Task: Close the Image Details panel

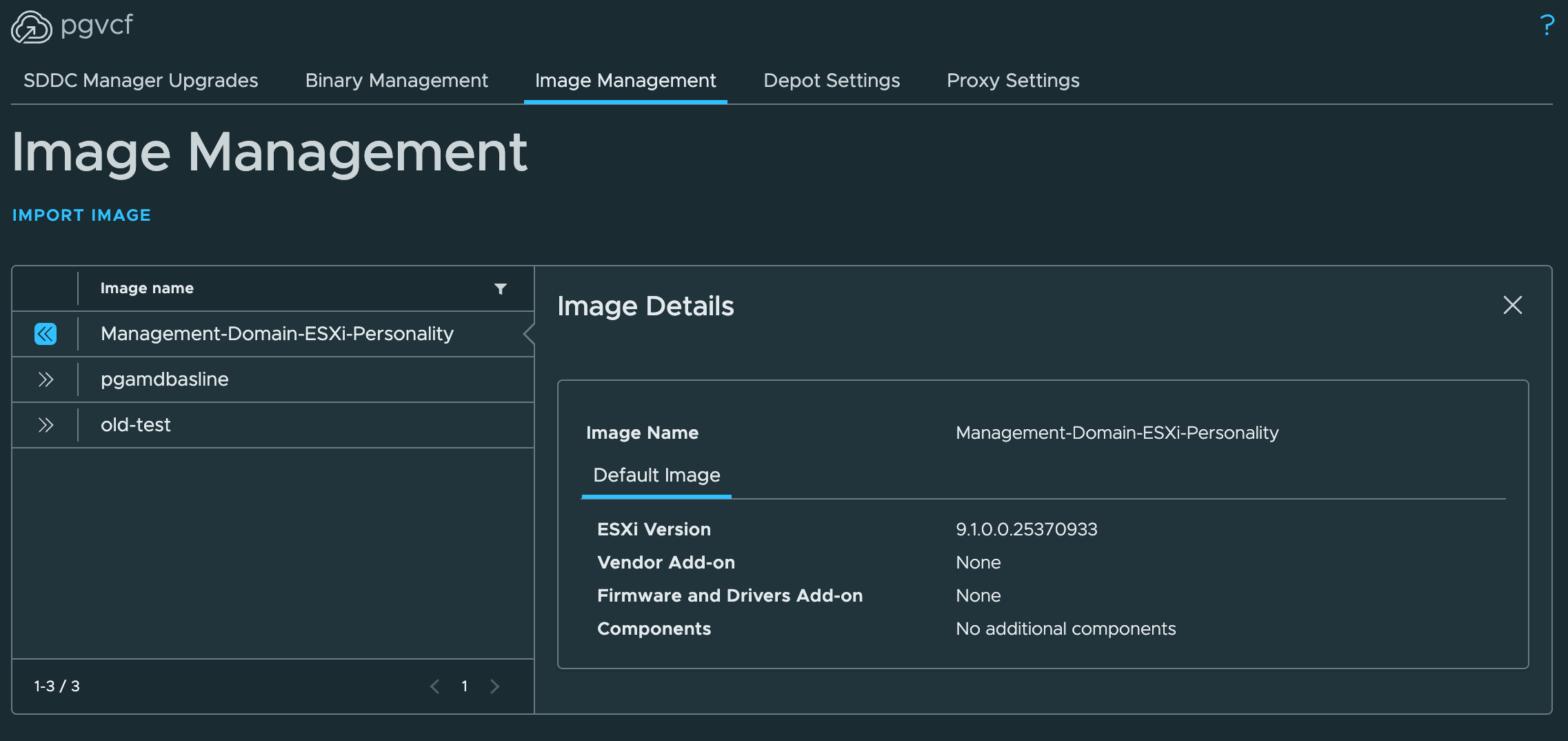Action: [1512, 305]
